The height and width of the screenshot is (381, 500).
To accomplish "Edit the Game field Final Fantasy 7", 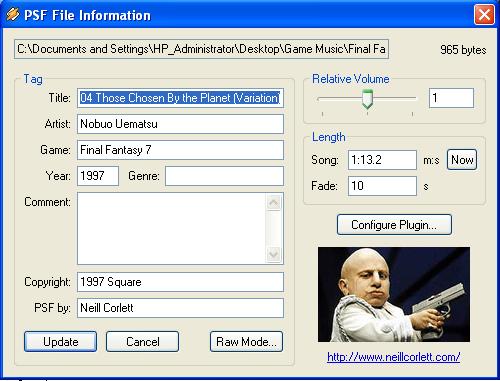I will (x=180, y=150).
